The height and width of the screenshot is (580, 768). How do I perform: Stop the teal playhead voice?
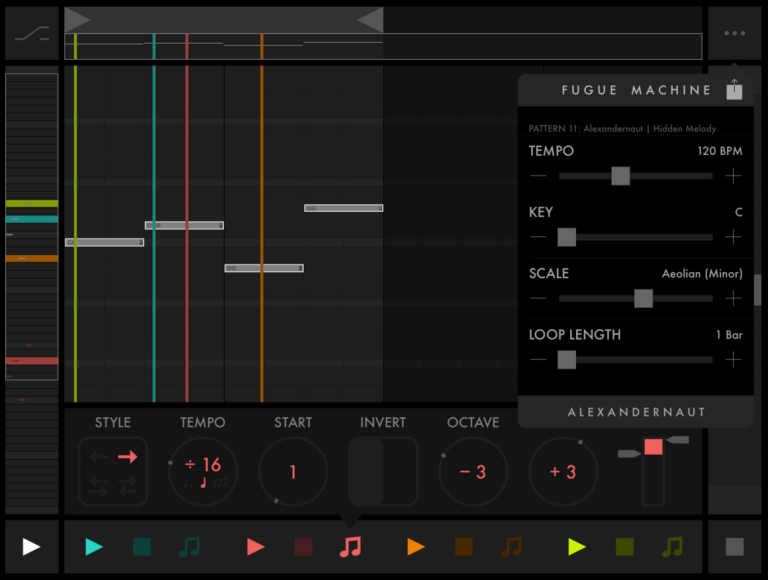coord(142,547)
